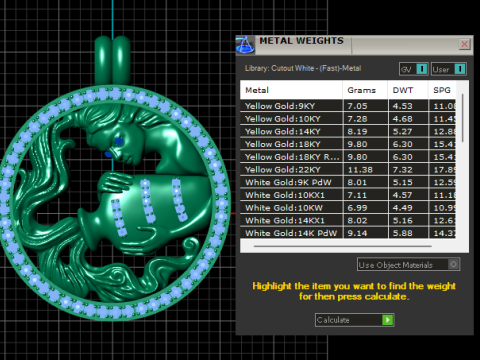Select the White Gold:14KX1 row
This screenshot has height=360, width=480.
(x=348, y=220)
